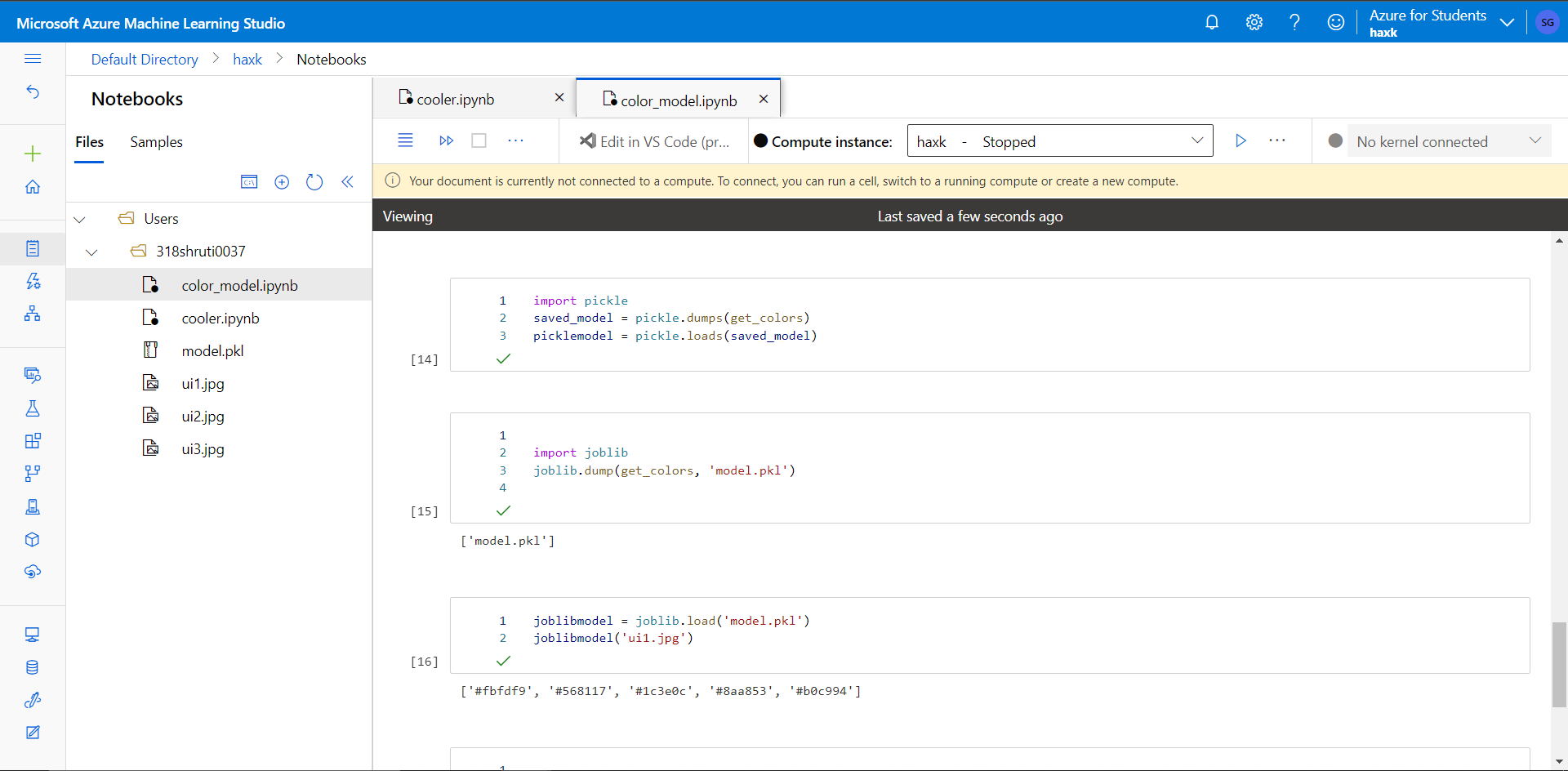Go to Home via the house icon
1568x771 pixels.
point(33,186)
